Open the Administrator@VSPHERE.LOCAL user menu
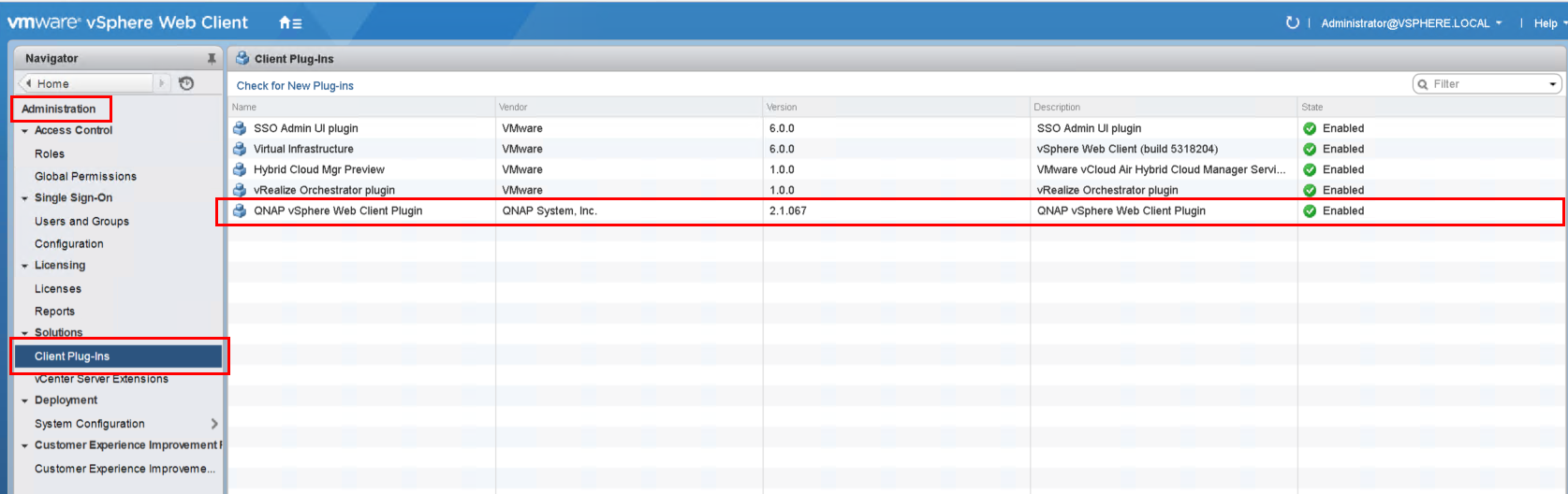Screen dimensions: 1568x494 coord(1411,23)
